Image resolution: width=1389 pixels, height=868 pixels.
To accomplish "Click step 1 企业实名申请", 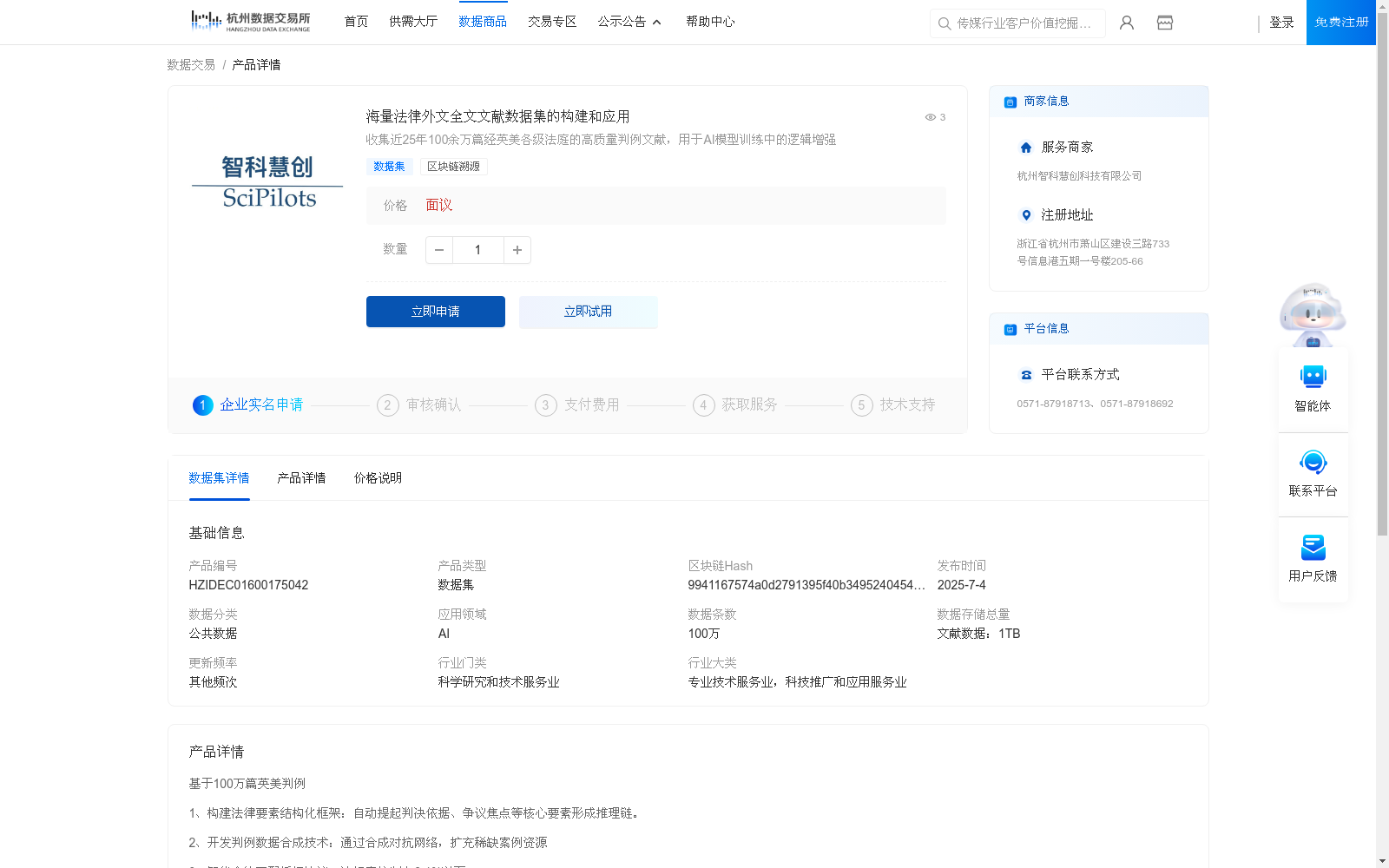I will [x=248, y=405].
